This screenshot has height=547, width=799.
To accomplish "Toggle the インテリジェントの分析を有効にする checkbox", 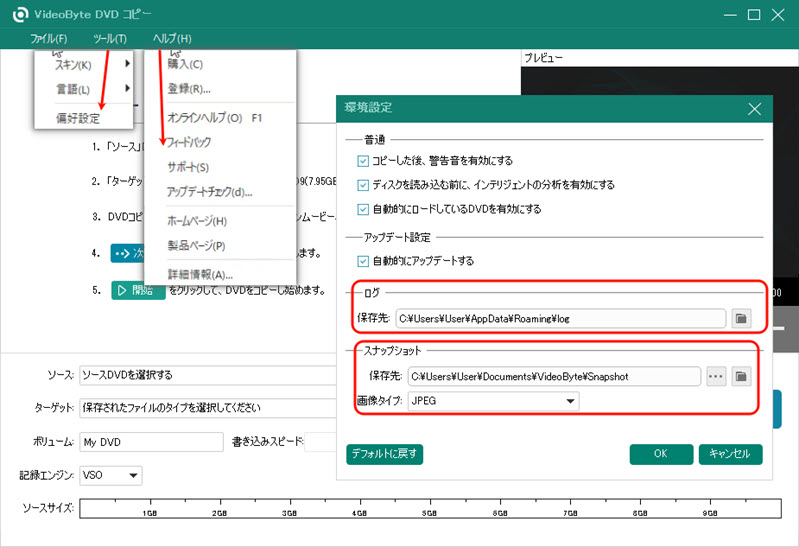I will [x=362, y=185].
